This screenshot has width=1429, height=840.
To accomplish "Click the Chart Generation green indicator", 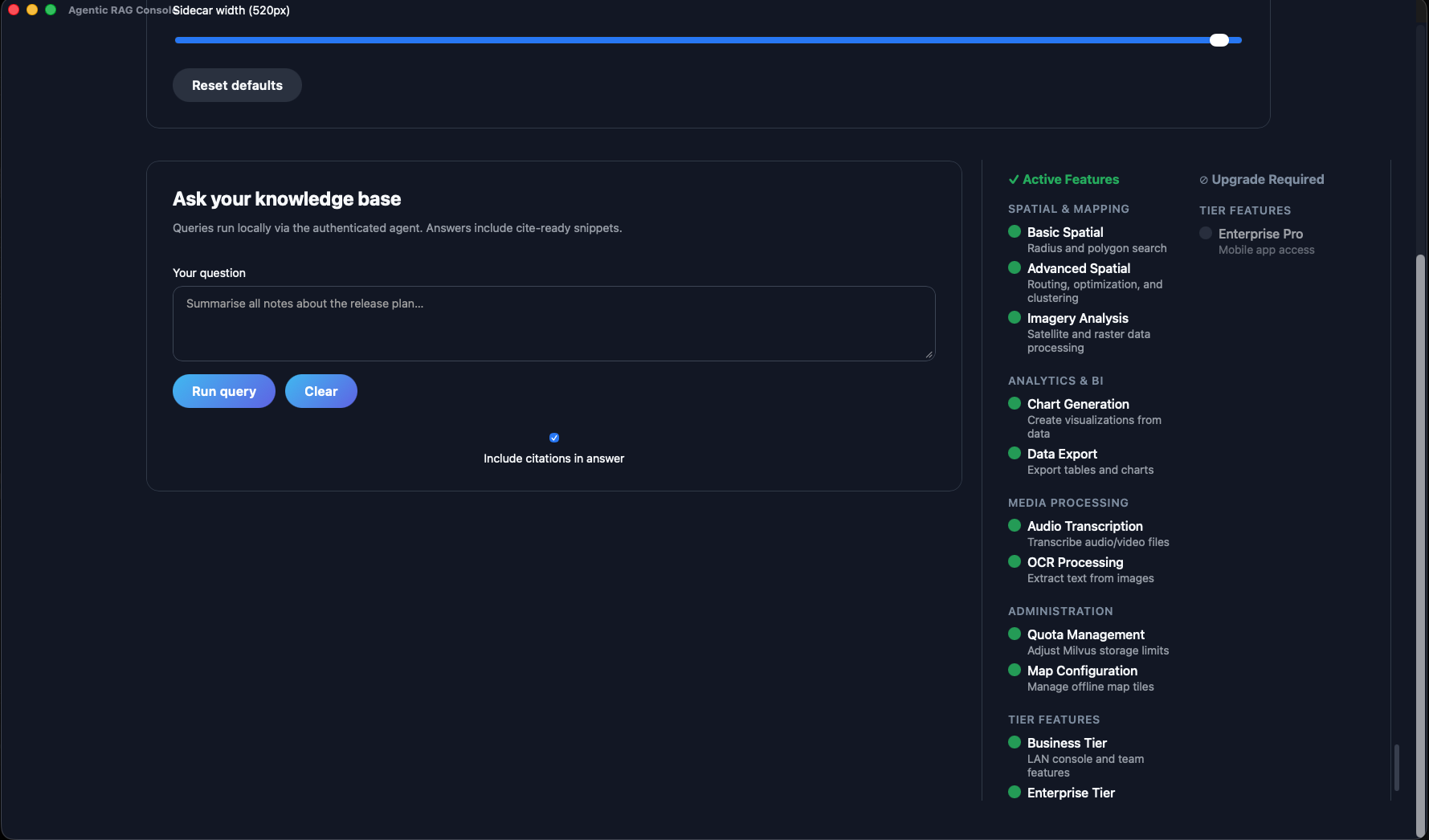I will click(x=1015, y=403).
